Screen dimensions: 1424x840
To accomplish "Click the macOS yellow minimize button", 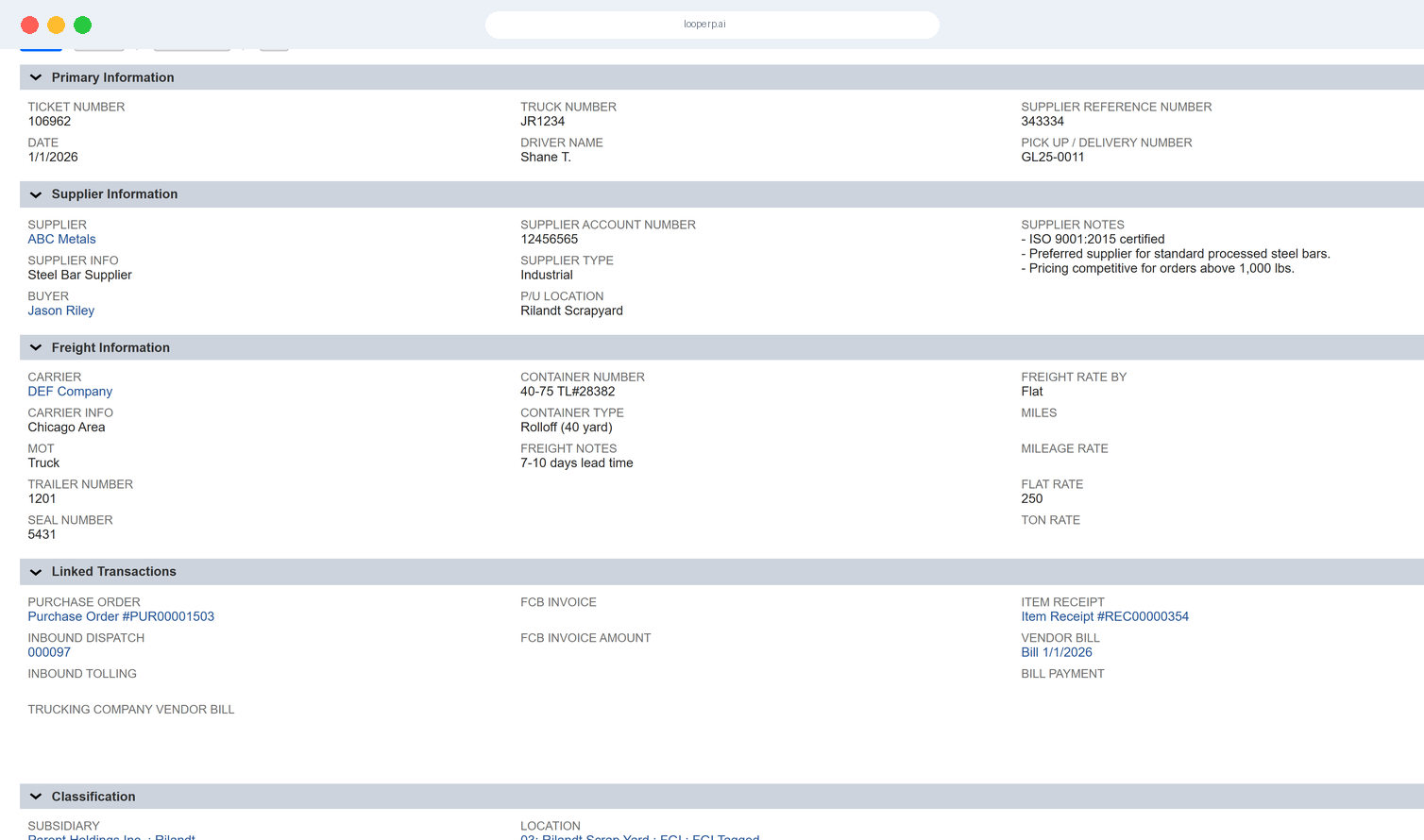I will tap(56, 25).
